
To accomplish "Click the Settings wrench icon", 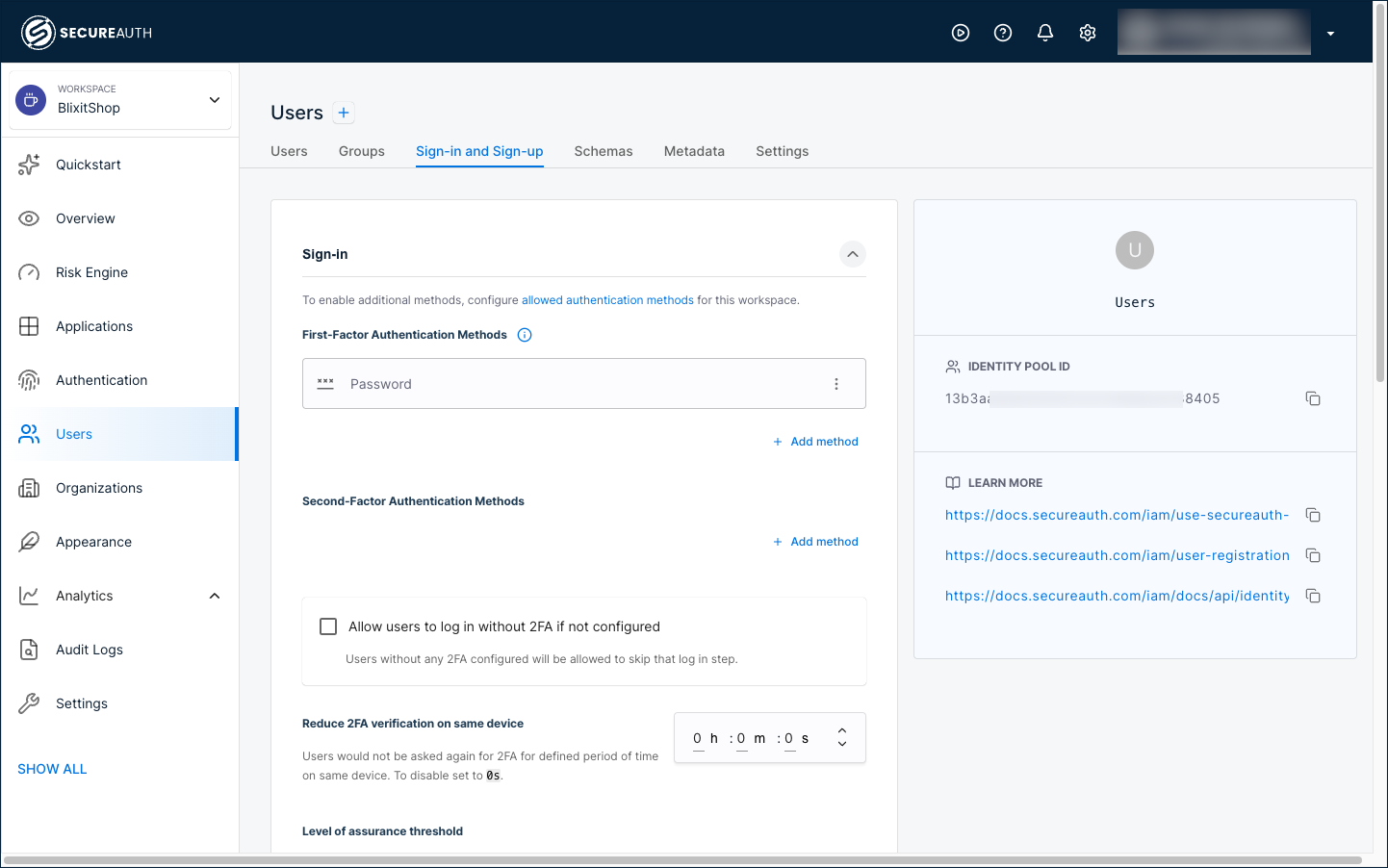I will coord(29,703).
